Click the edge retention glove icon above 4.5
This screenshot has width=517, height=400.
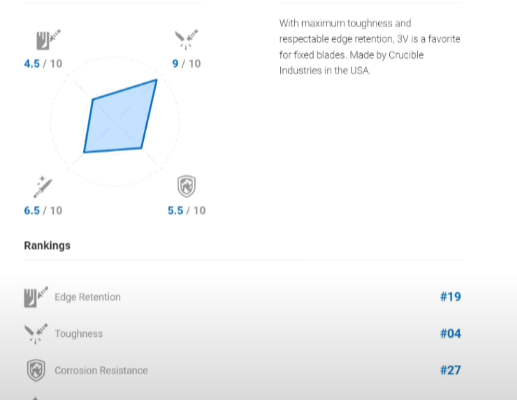pyautogui.click(x=49, y=39)
